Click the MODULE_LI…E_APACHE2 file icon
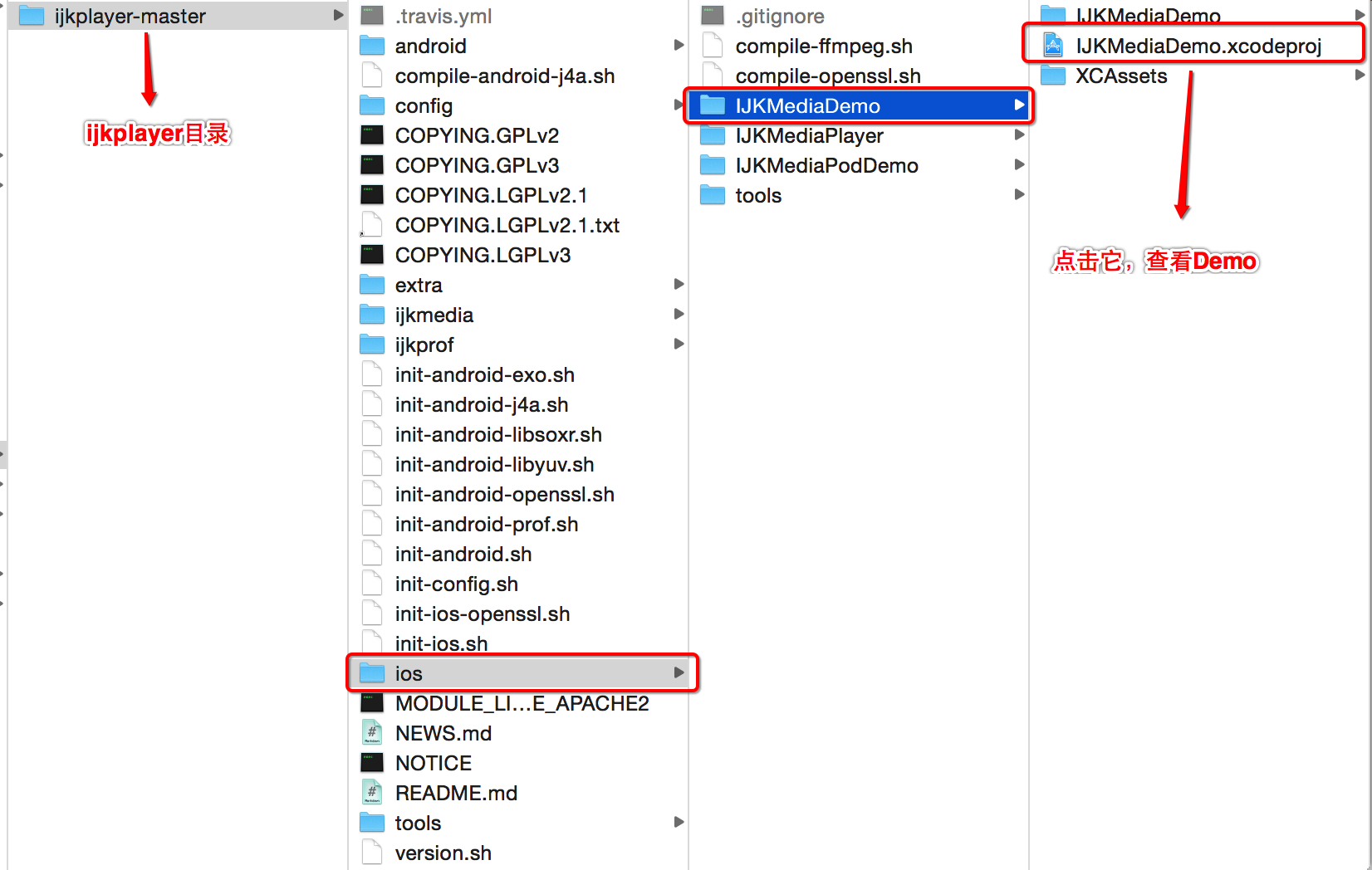Screen dimensions: 1372x870 pos(372,703)
